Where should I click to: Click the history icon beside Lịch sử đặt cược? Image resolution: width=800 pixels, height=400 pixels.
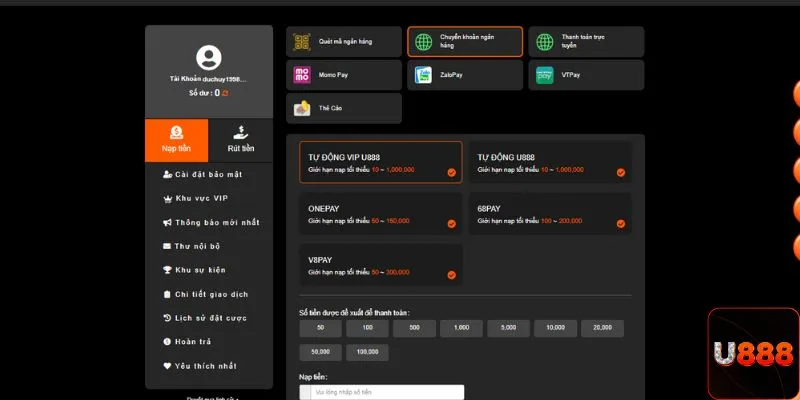click(167, 318)
